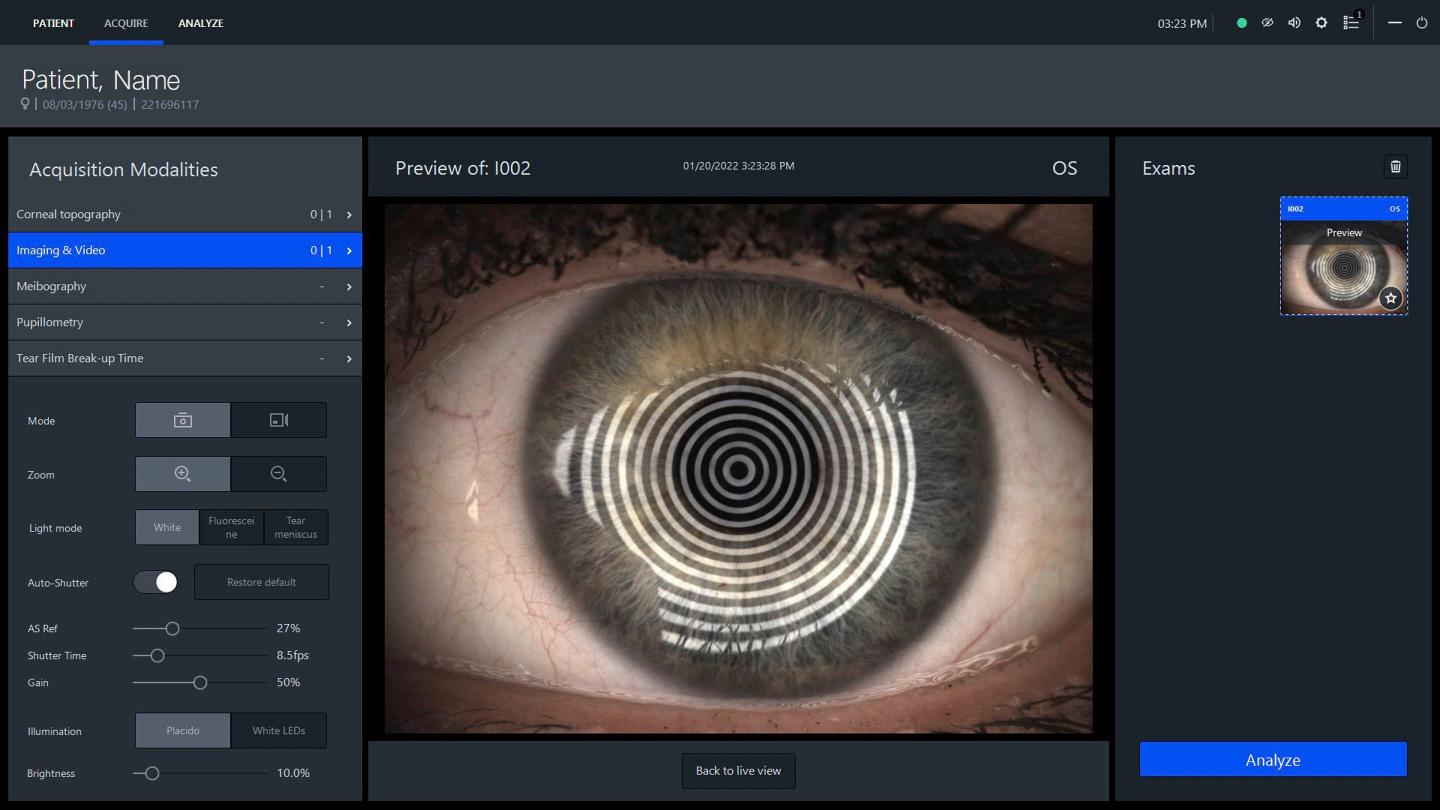This screenshot has height=810, width=1440.
Task: Expand the Meibography section
Action: pyautogui.click(x=185, y=286)
